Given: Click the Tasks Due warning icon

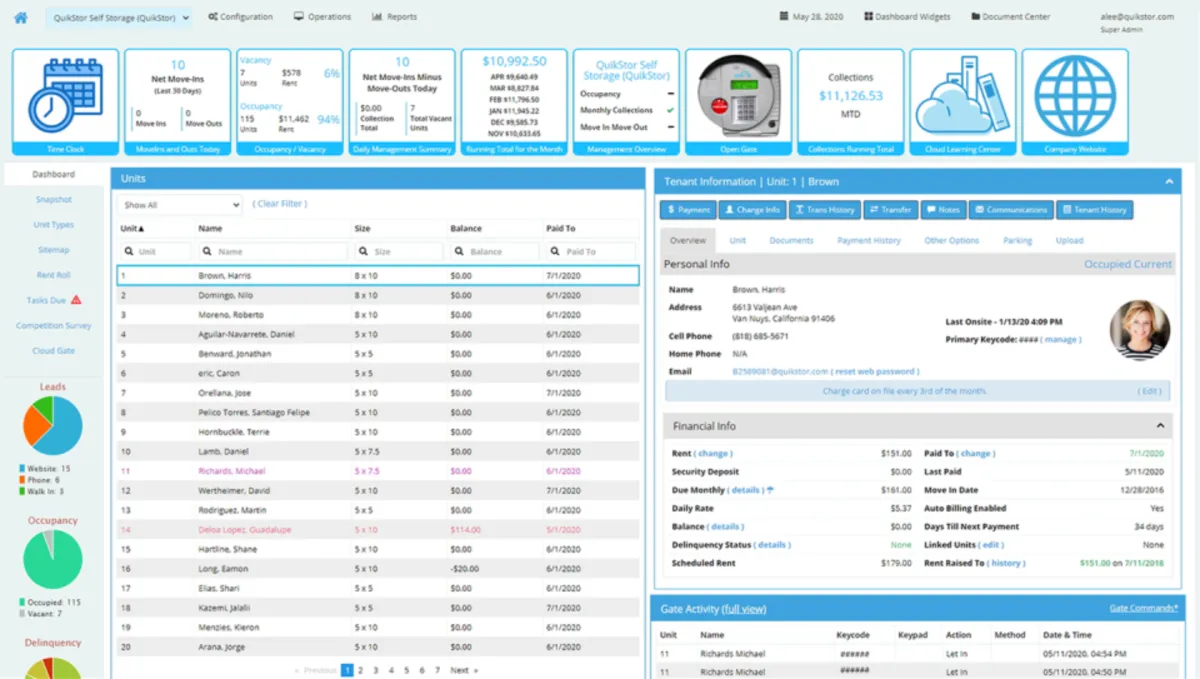Looking at the screenshot, I should [x=76, y=300].
